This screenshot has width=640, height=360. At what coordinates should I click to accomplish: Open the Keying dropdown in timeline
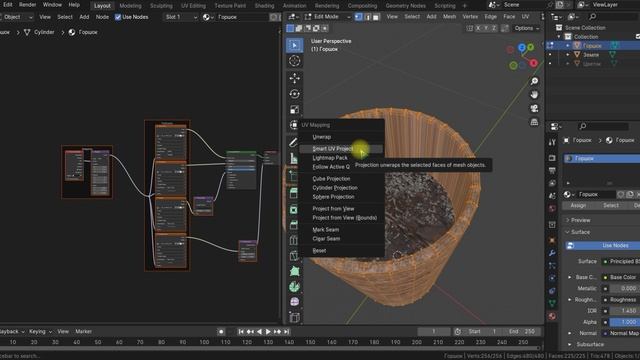tap(40, 331)
